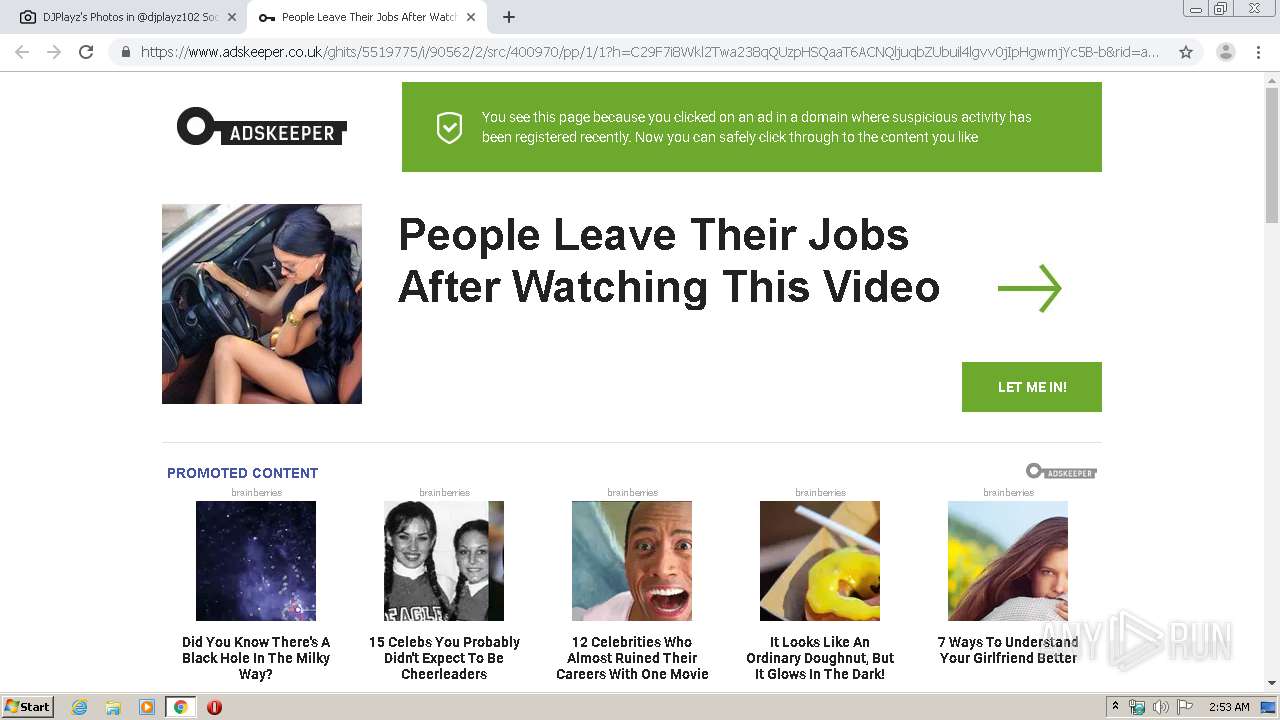This screenshot has width=1280, height=720.
Task: Click the red Opera taskbar icon
Action: click(214, 707)
